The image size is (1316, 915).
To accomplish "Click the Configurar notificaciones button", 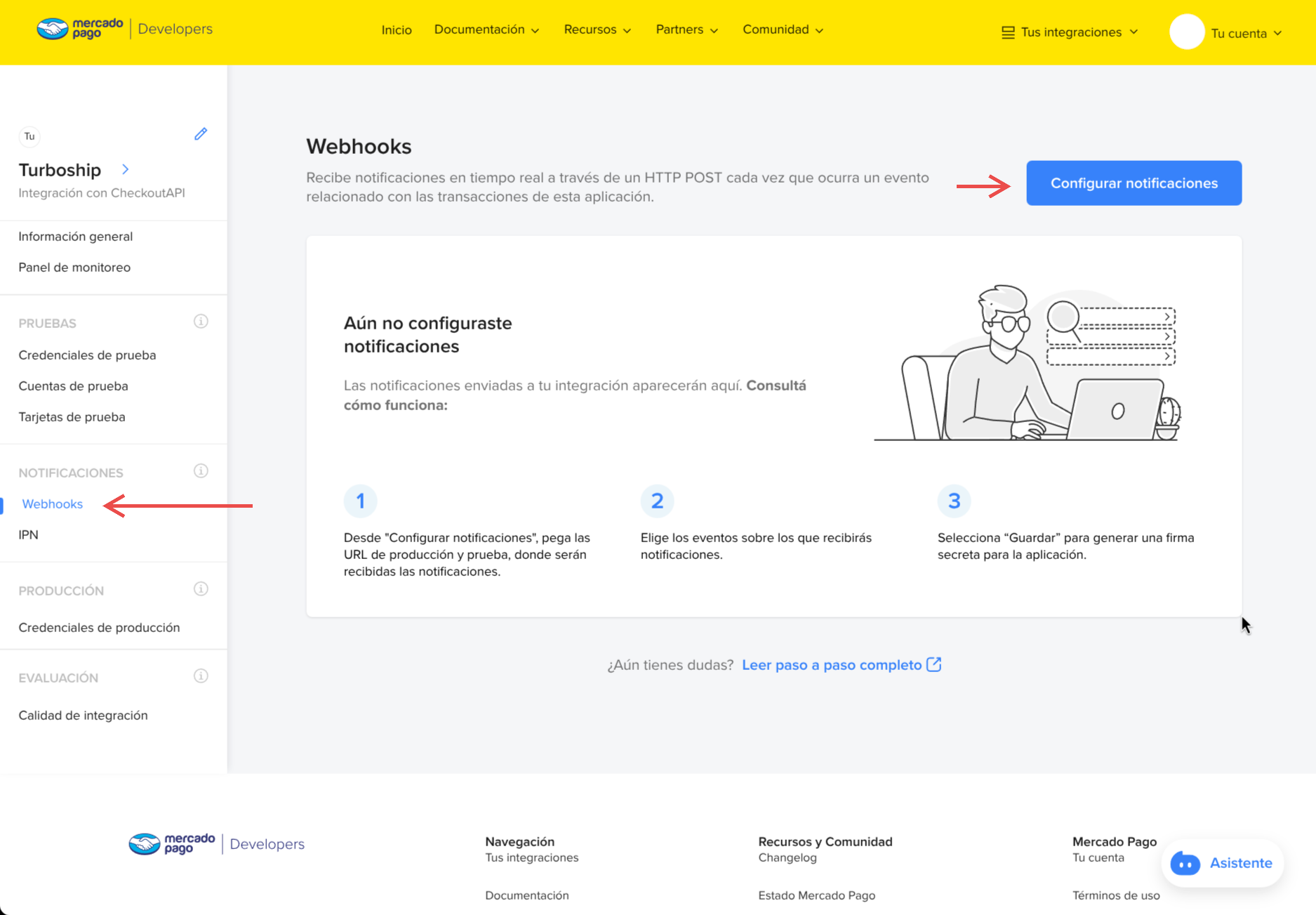I will tap(1133, 183).
